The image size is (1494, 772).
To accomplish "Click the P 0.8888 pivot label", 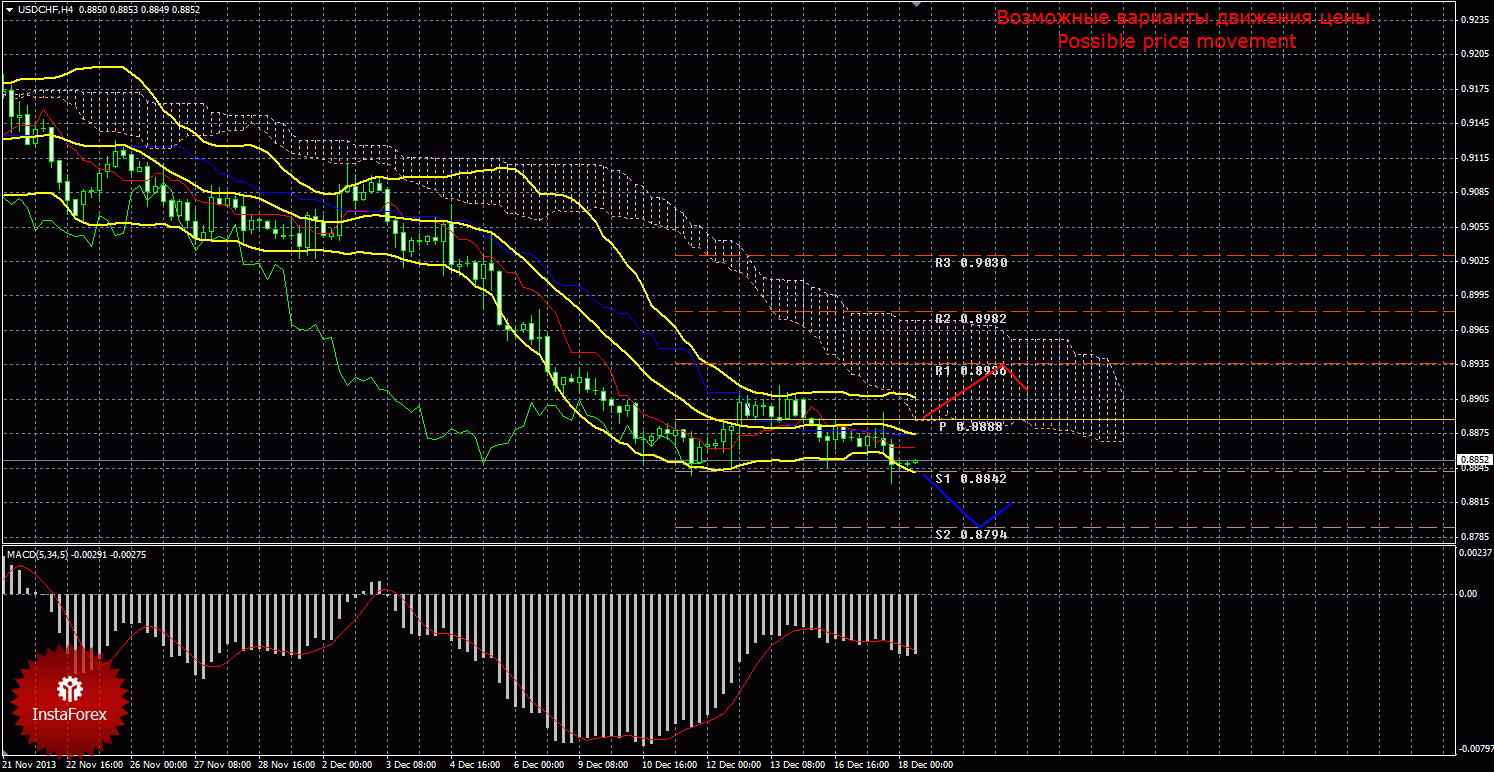I will pyautogui.click(x=971, y=427).
